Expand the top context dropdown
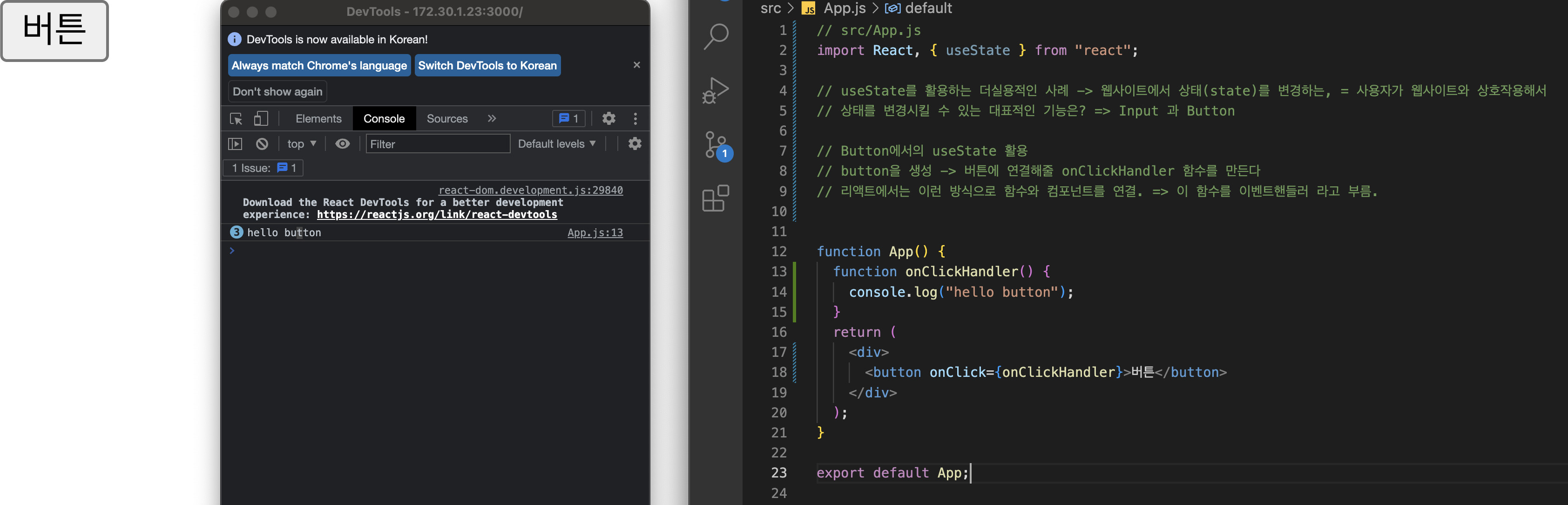The width and height of the screenshot is (1568, 505). pyautogui.click(x=301, y=144)
